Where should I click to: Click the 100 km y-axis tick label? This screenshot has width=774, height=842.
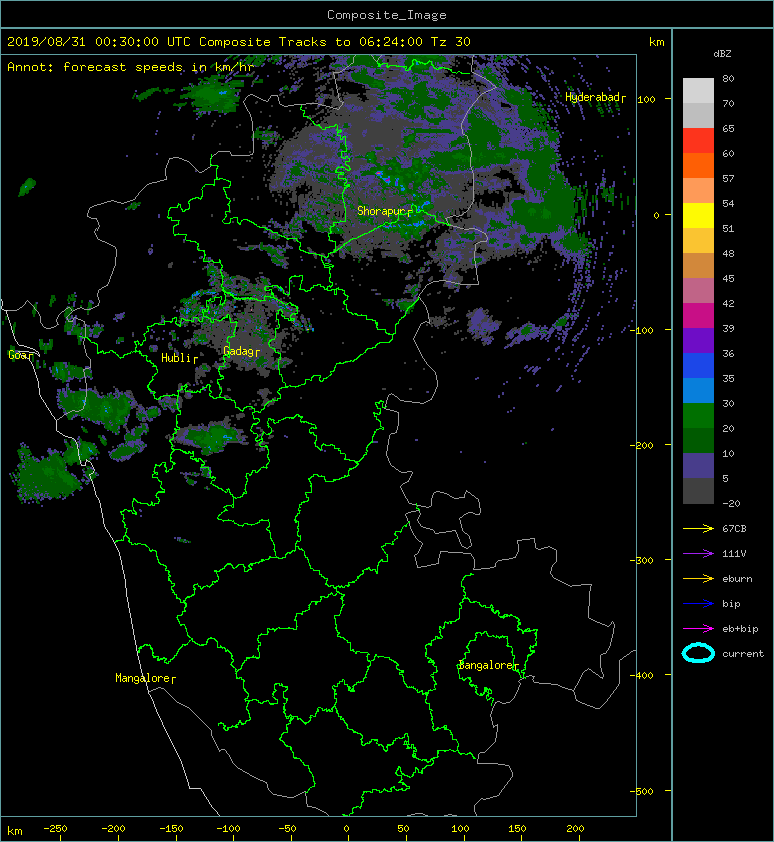[x=647, y=99]
